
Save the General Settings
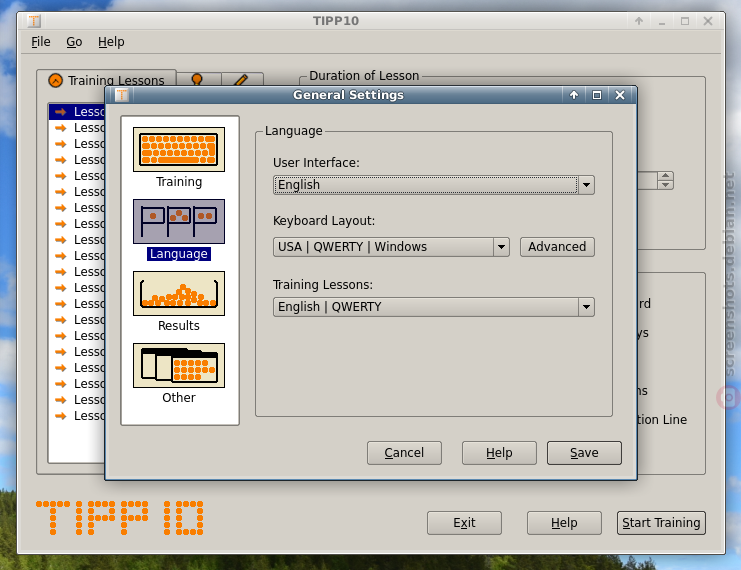584,453
